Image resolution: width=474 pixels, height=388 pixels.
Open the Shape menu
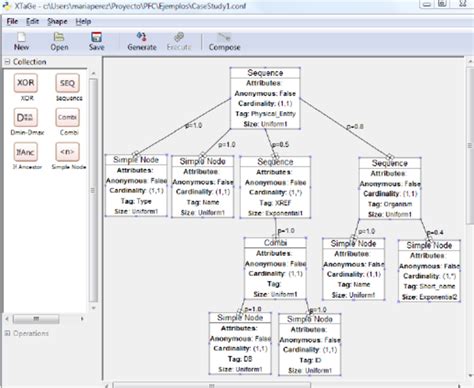(57, 22)
